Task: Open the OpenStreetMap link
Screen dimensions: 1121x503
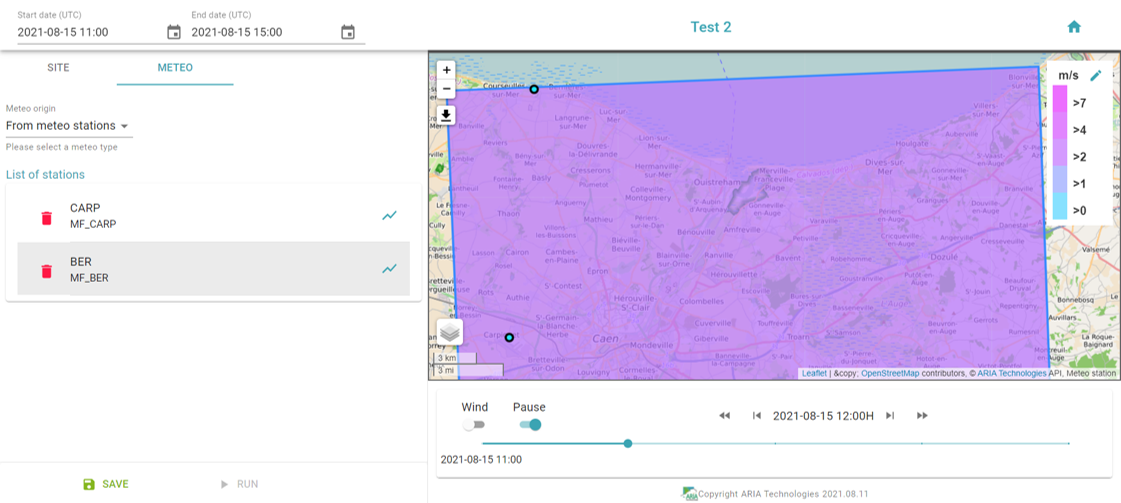Action: pyautogui.click(x=890, y=373)
